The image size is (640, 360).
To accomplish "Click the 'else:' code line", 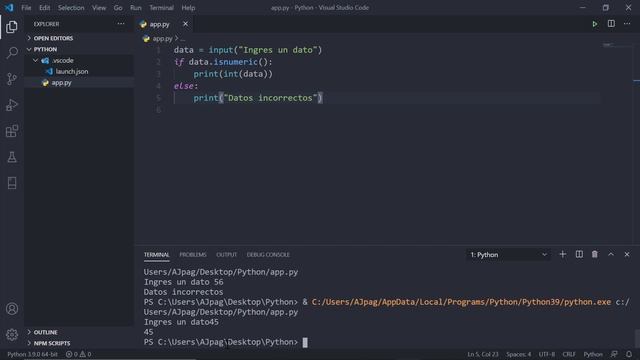I will pyautogui.click(x=186, y=86).
